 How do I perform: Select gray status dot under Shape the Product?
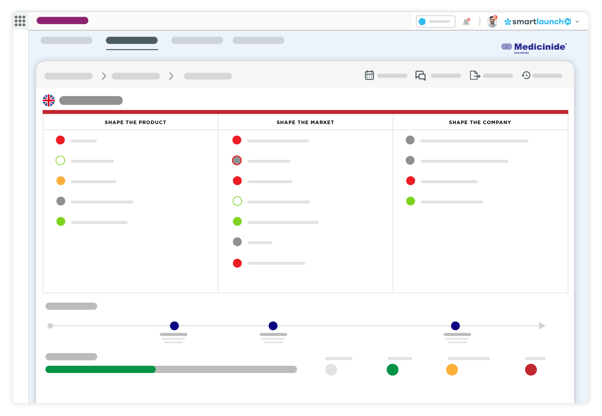click(x=61, y=201)
